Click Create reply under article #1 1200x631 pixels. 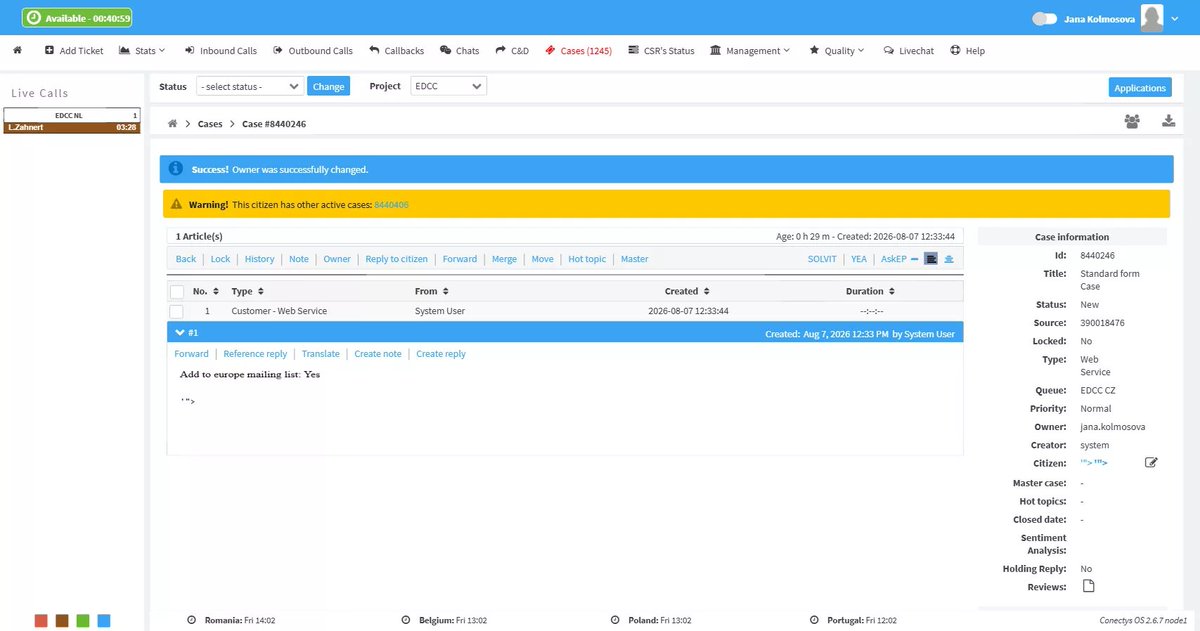tap(441, 354)
